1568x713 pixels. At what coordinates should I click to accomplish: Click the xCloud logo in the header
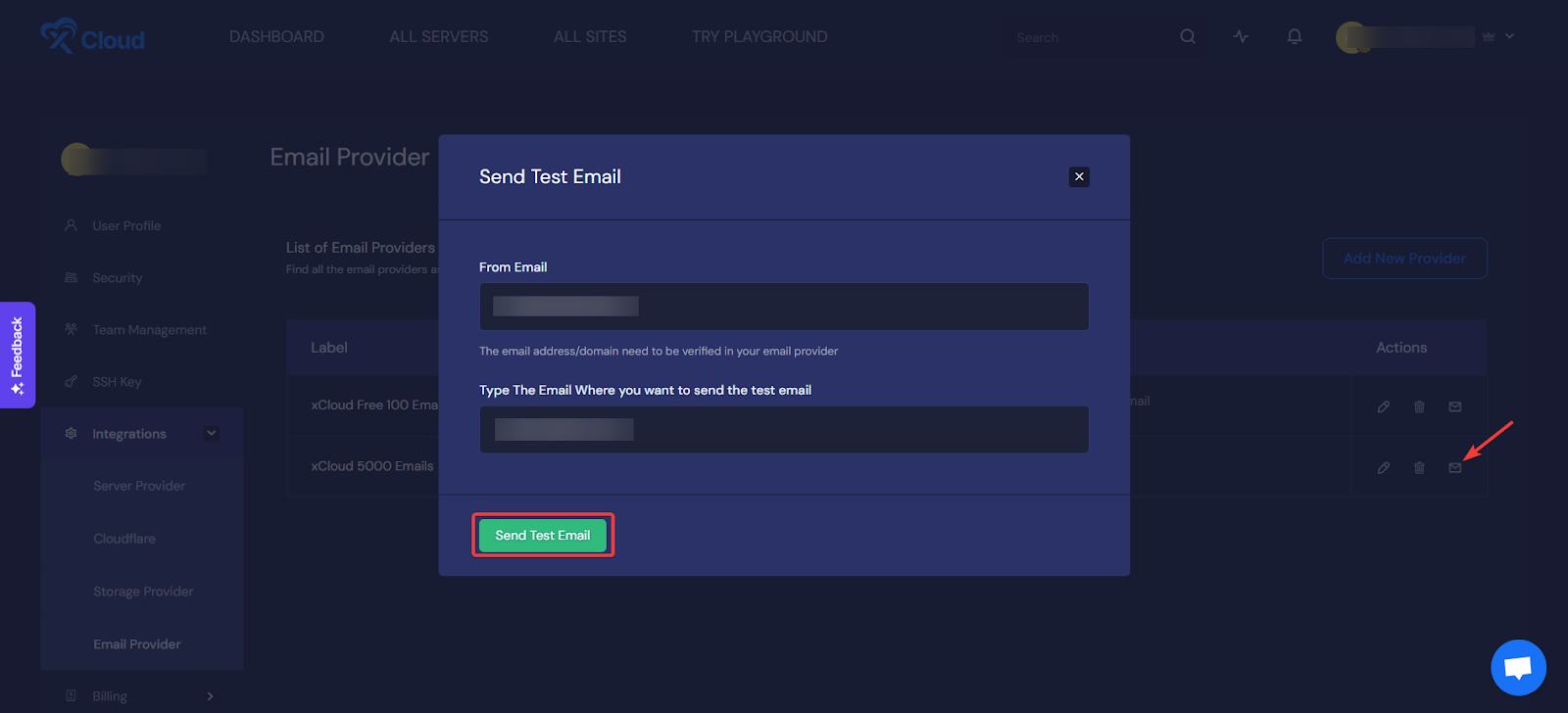click(x=91, y=37)
